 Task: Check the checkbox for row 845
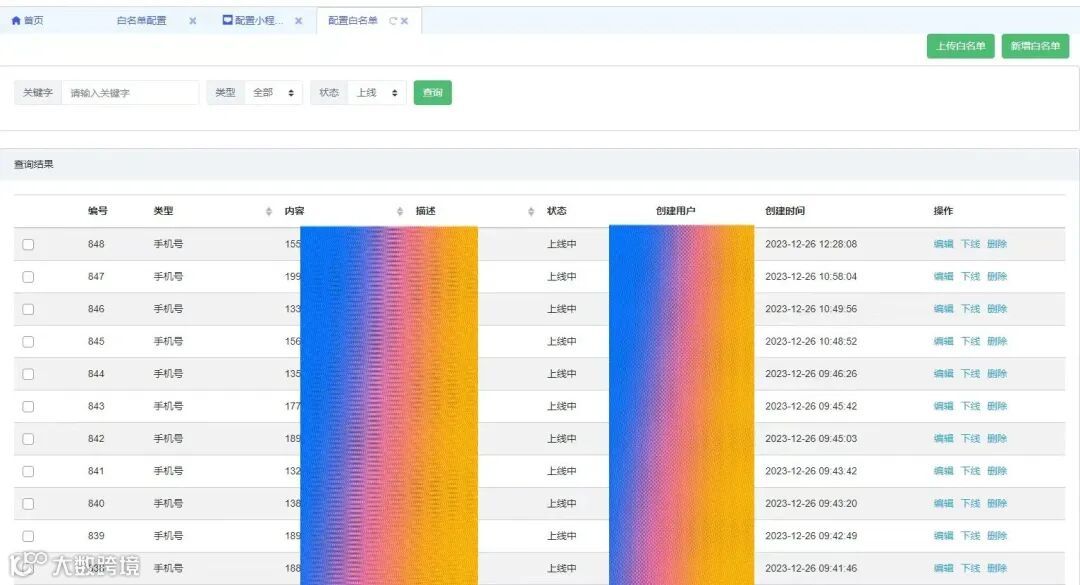pyautogui.click(x=28, y=341)
